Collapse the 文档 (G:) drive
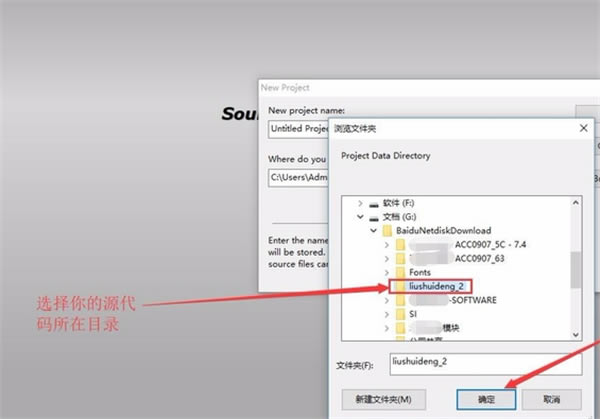Viewport: 600px width, 419px height. [x=360, y=217]
